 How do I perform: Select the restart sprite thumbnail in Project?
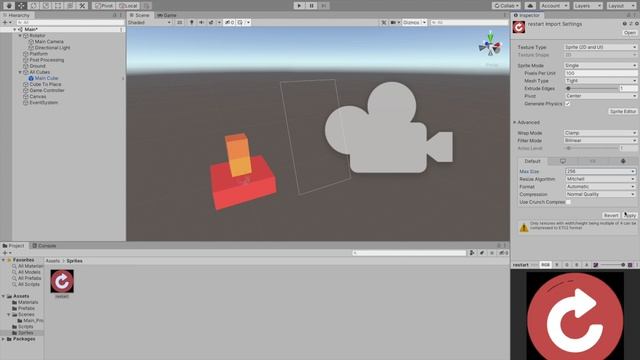62,281
